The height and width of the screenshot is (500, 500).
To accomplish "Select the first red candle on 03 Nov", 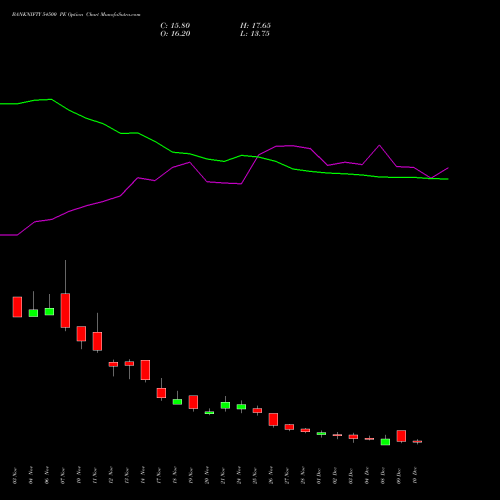I will pos(17,307).
